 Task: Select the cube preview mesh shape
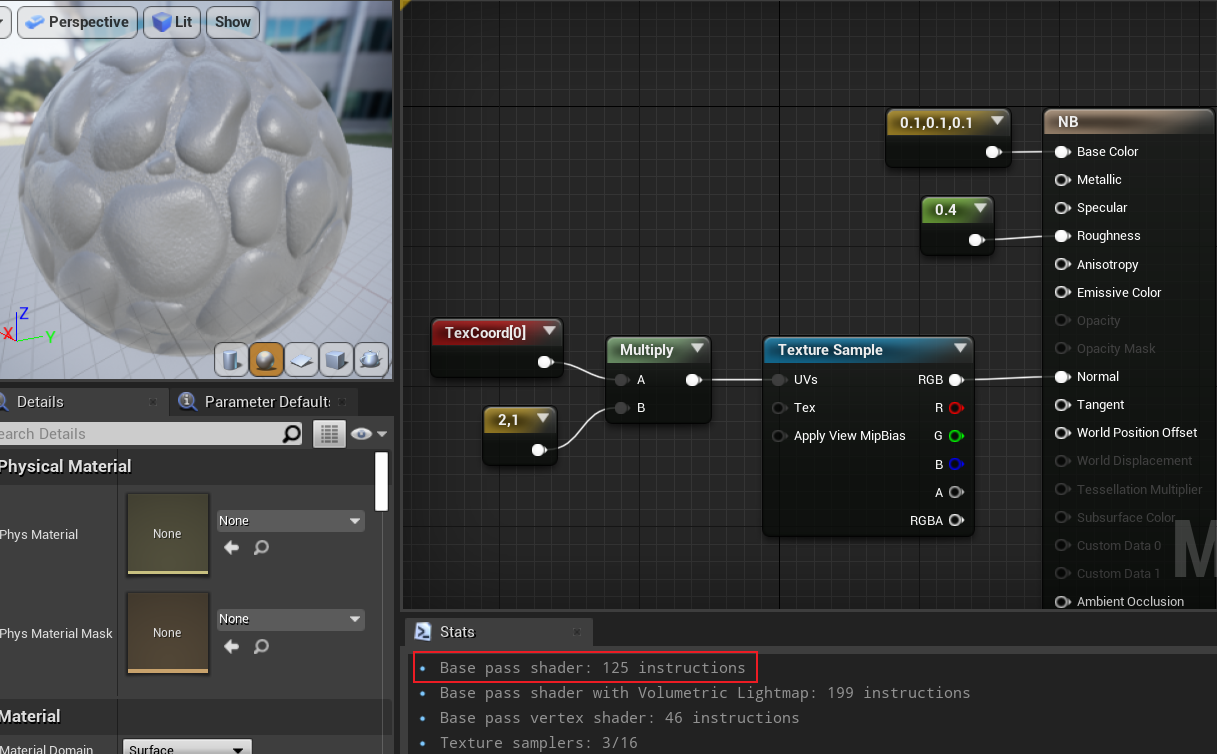(x=336, y=358)
